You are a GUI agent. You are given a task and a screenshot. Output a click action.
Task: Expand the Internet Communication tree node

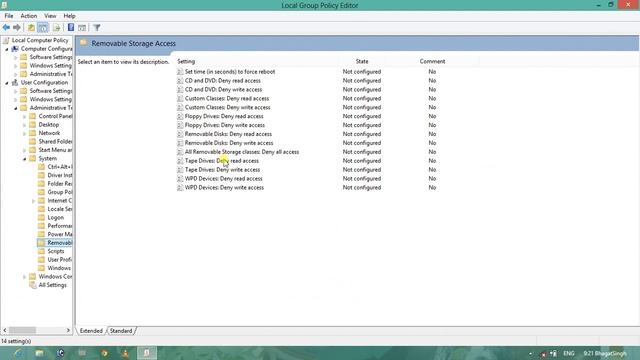pos(34,201)
